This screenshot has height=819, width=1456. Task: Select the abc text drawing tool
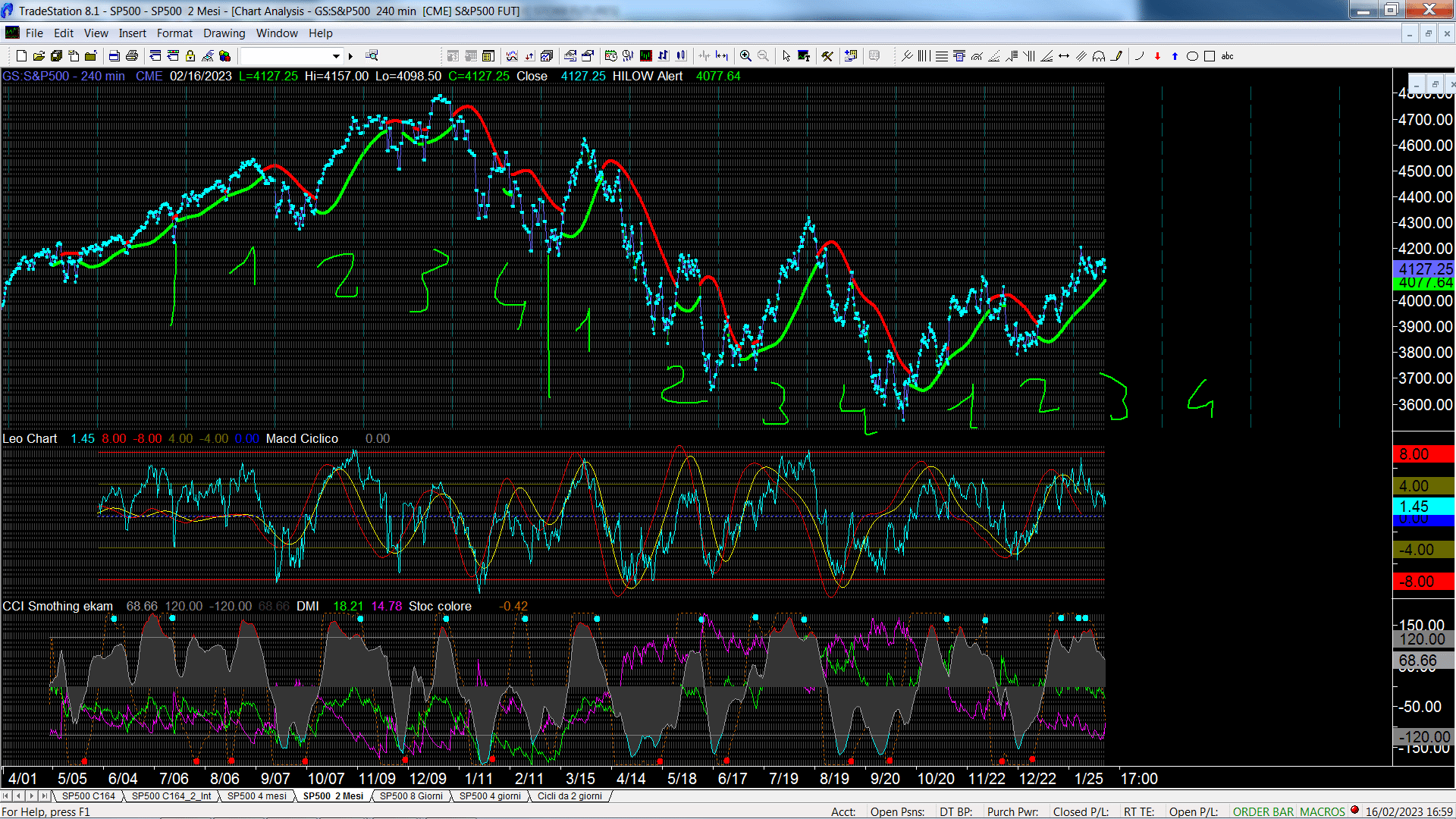click(1227, 56)
